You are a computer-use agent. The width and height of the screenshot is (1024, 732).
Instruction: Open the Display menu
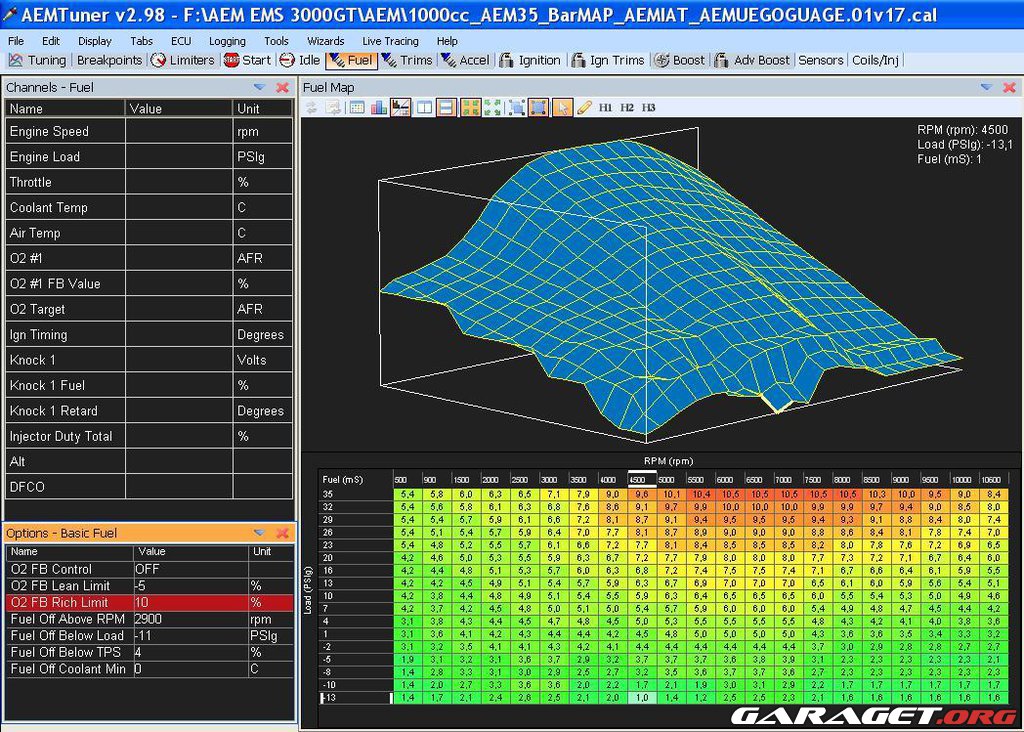pyautogui.click(x=95, y=41)
